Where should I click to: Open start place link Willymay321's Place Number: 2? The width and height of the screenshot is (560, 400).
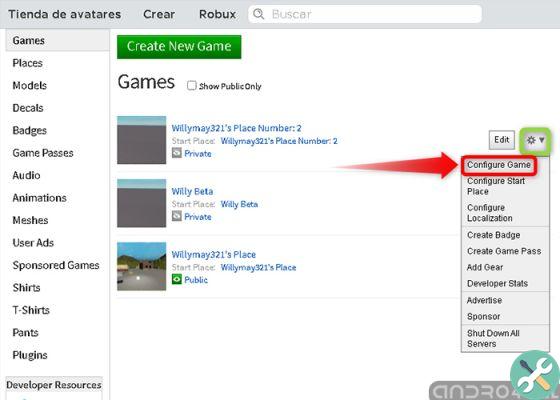coord(279,141)
